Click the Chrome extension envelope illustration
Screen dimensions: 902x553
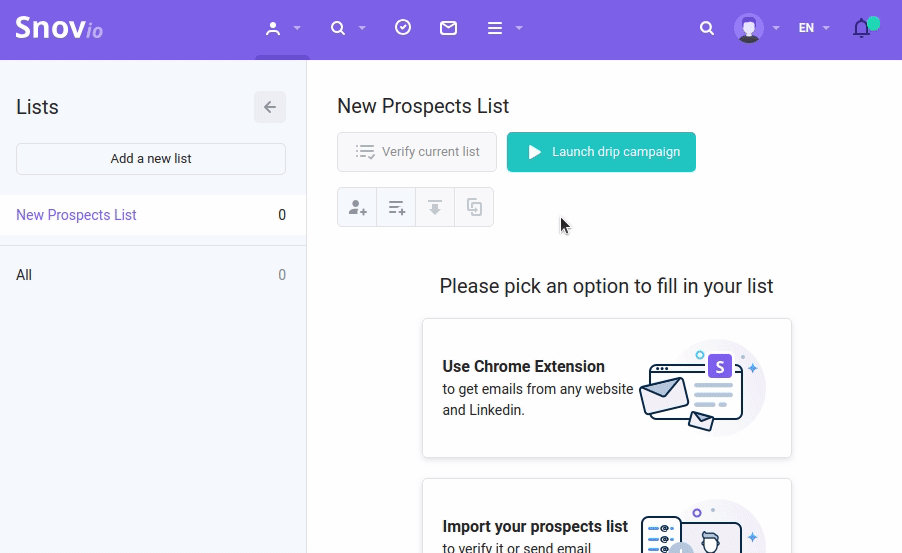pyautogui.click(x=702, y=388)
